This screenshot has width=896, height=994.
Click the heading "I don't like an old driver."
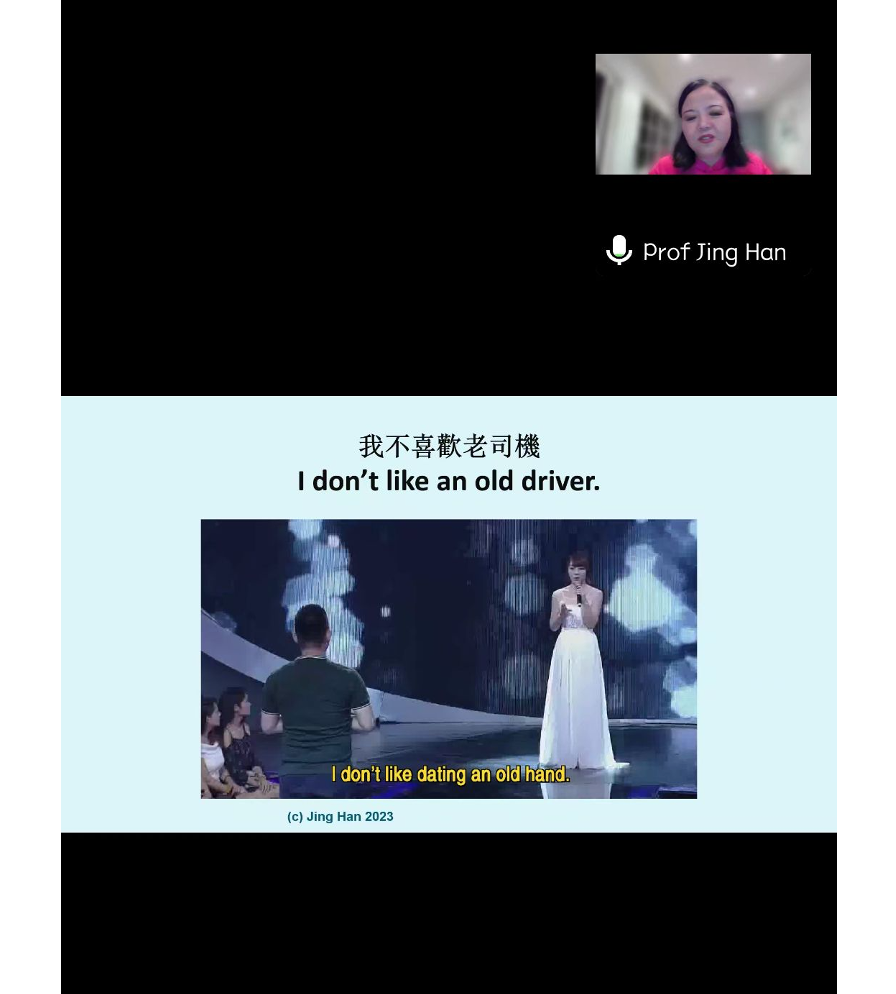[x=448, y=481]
